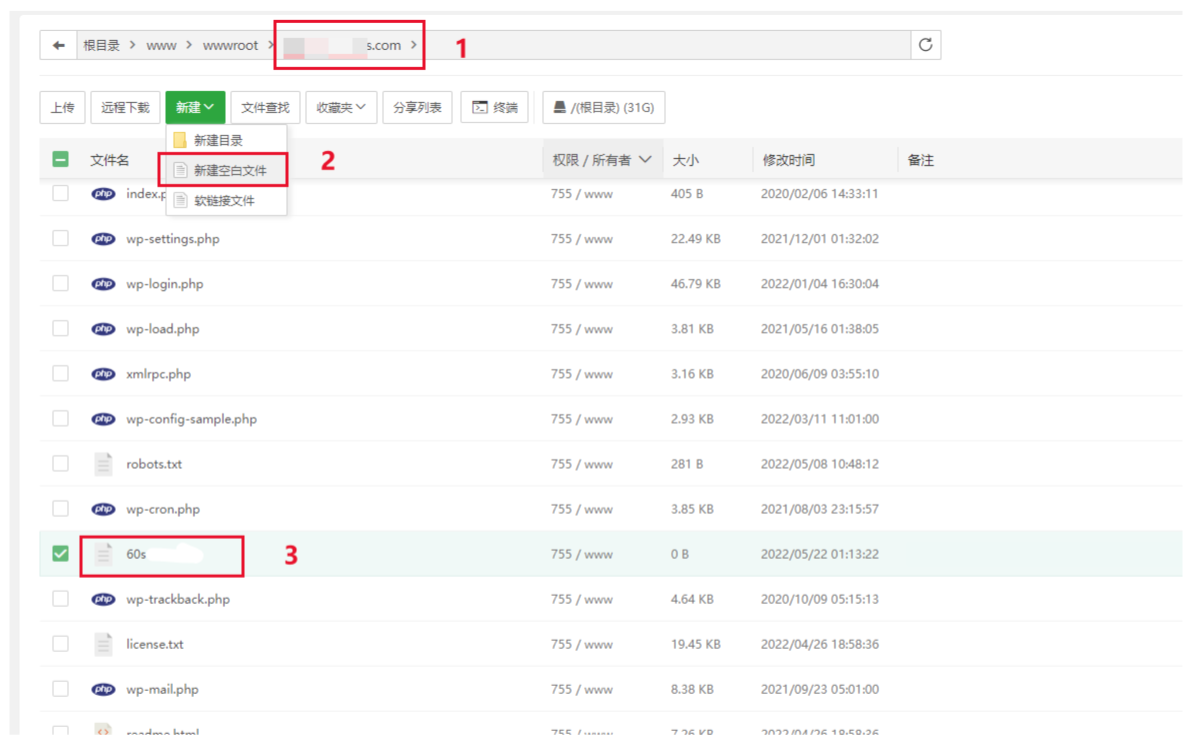
Task: Click the text file icon for robots.txt
Action: (x=103, y=464)
